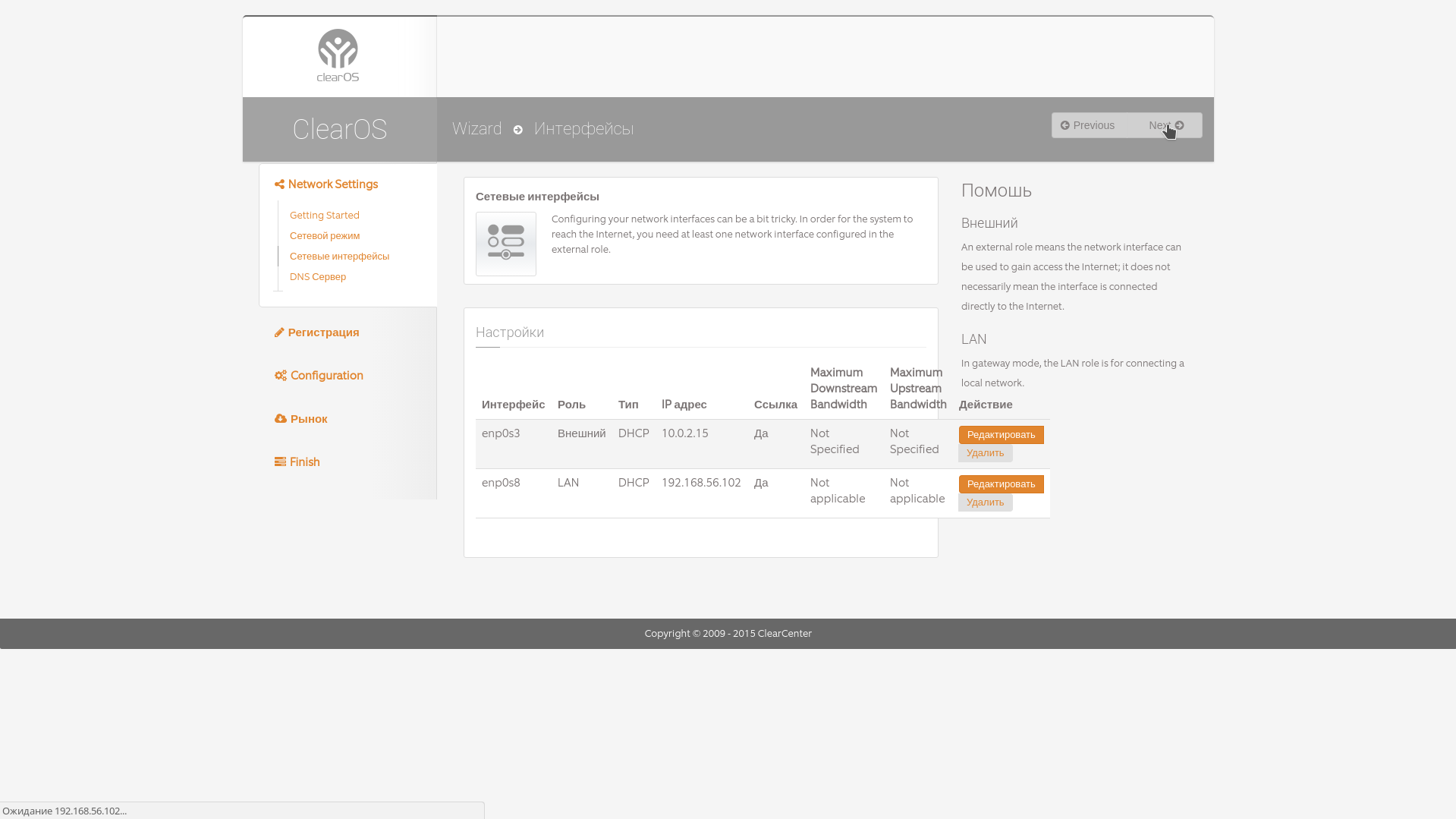Click the ClearOS logo icon
Viewport: 1456px width, 819px height.
pyautogui.click(x=338, y=55)
